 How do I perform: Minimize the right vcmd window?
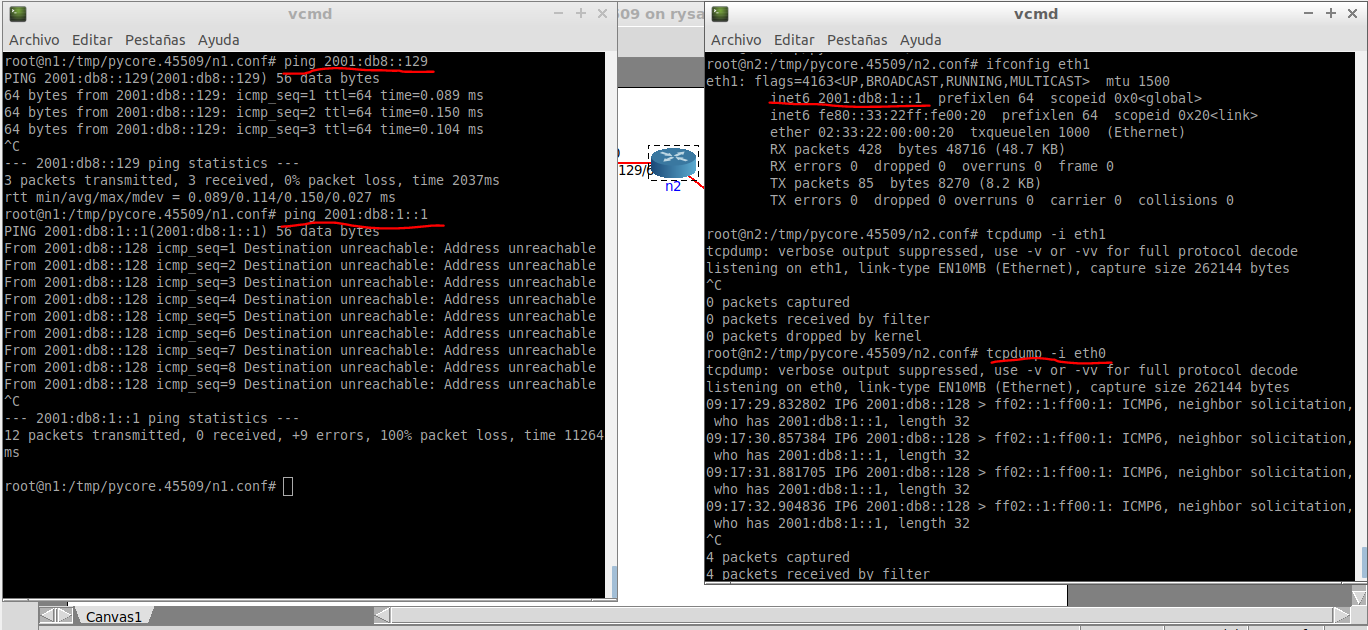(x=1310, y=14)
